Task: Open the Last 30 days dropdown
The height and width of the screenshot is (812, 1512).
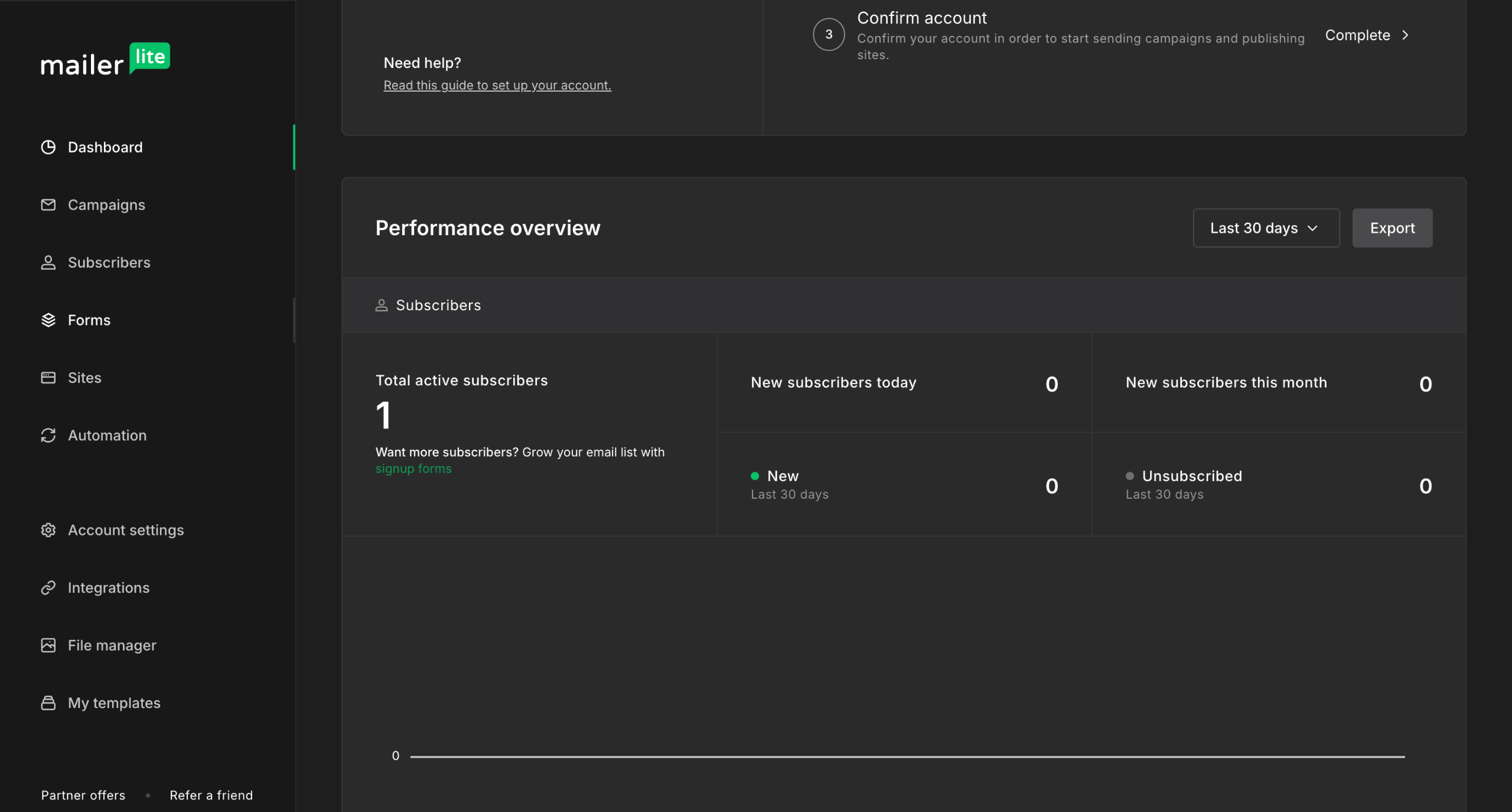Action: [x=1266, y=228]
